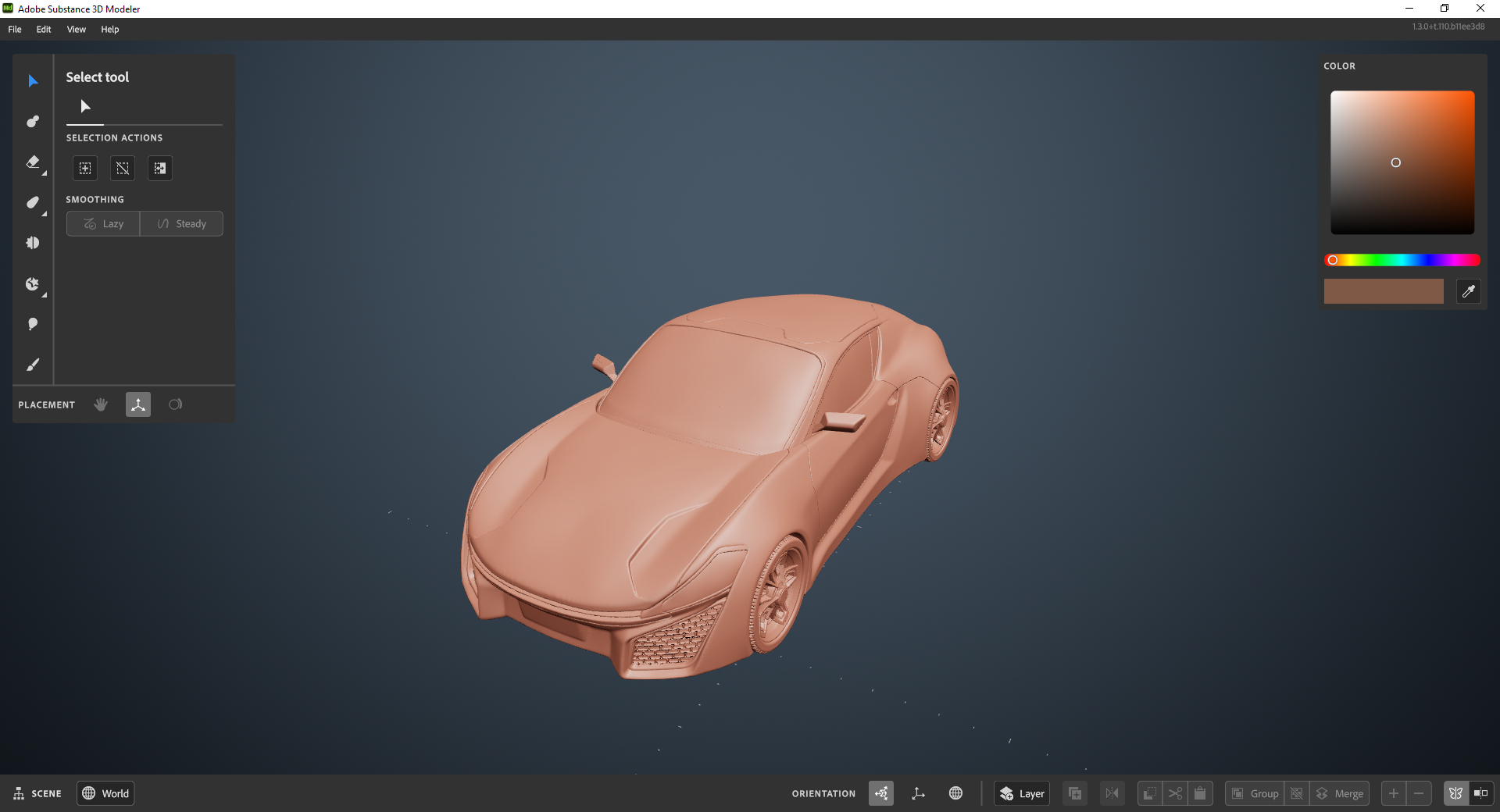Choose the Erase tool
Viewport: 1500px width, 812px height.
point(33,162)
